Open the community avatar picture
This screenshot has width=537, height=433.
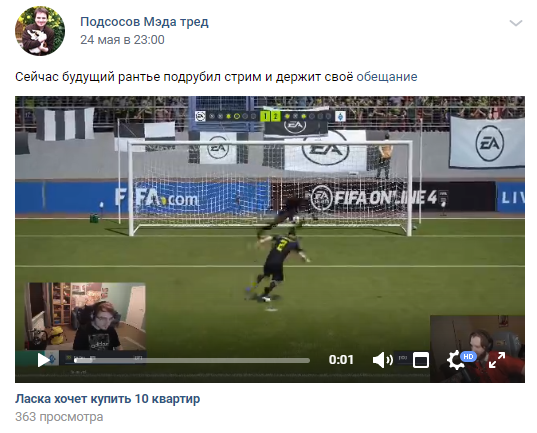(x=40, y=31)
